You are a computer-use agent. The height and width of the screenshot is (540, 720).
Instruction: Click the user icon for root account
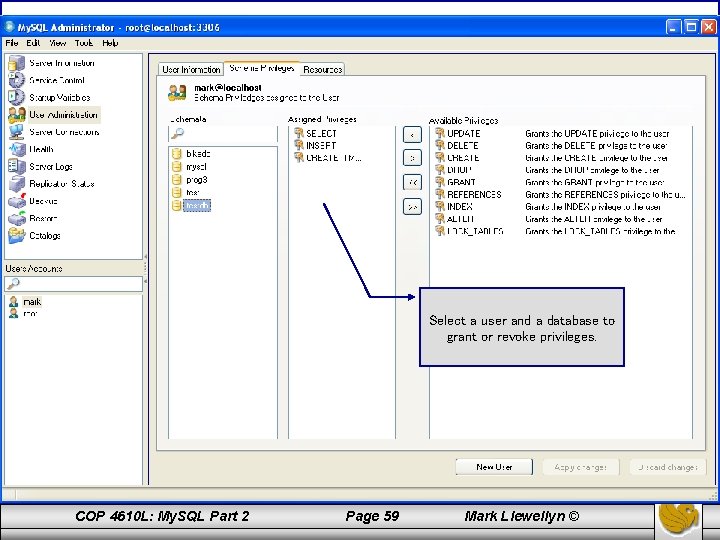[14, 314]
